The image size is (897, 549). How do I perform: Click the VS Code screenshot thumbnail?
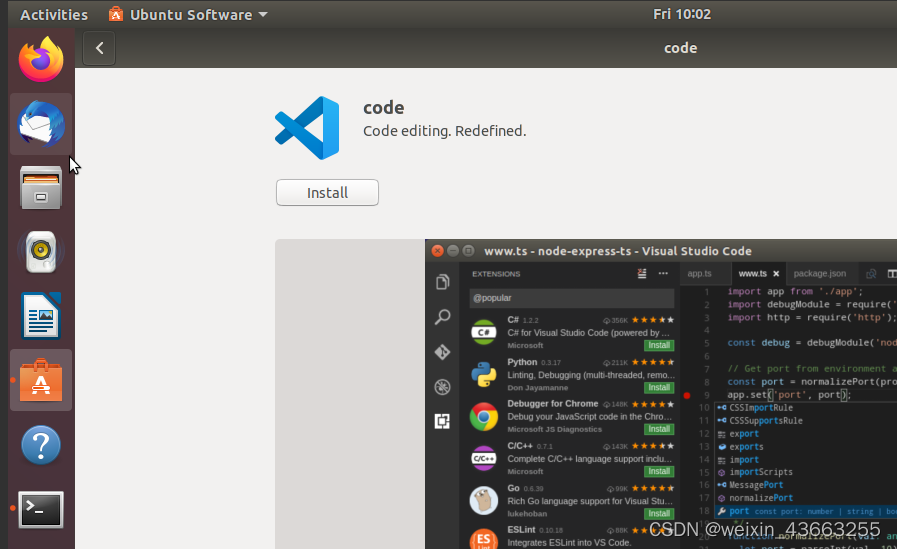click(x=661, y=394)
